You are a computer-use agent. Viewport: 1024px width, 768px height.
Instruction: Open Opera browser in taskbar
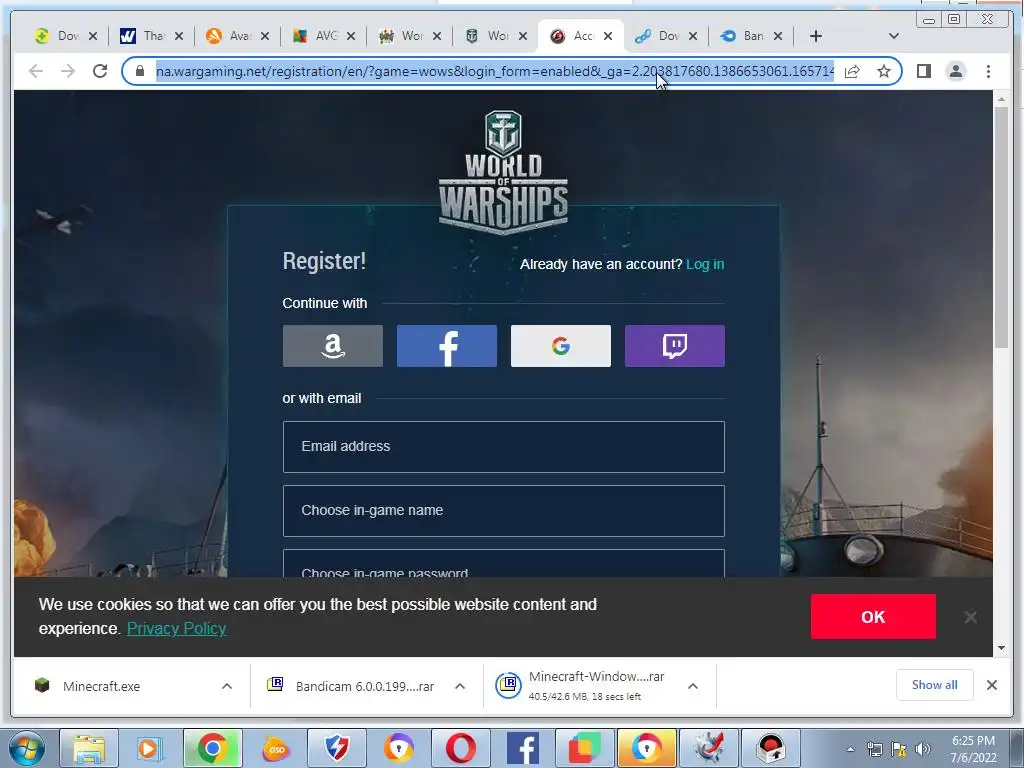(460, 748)
